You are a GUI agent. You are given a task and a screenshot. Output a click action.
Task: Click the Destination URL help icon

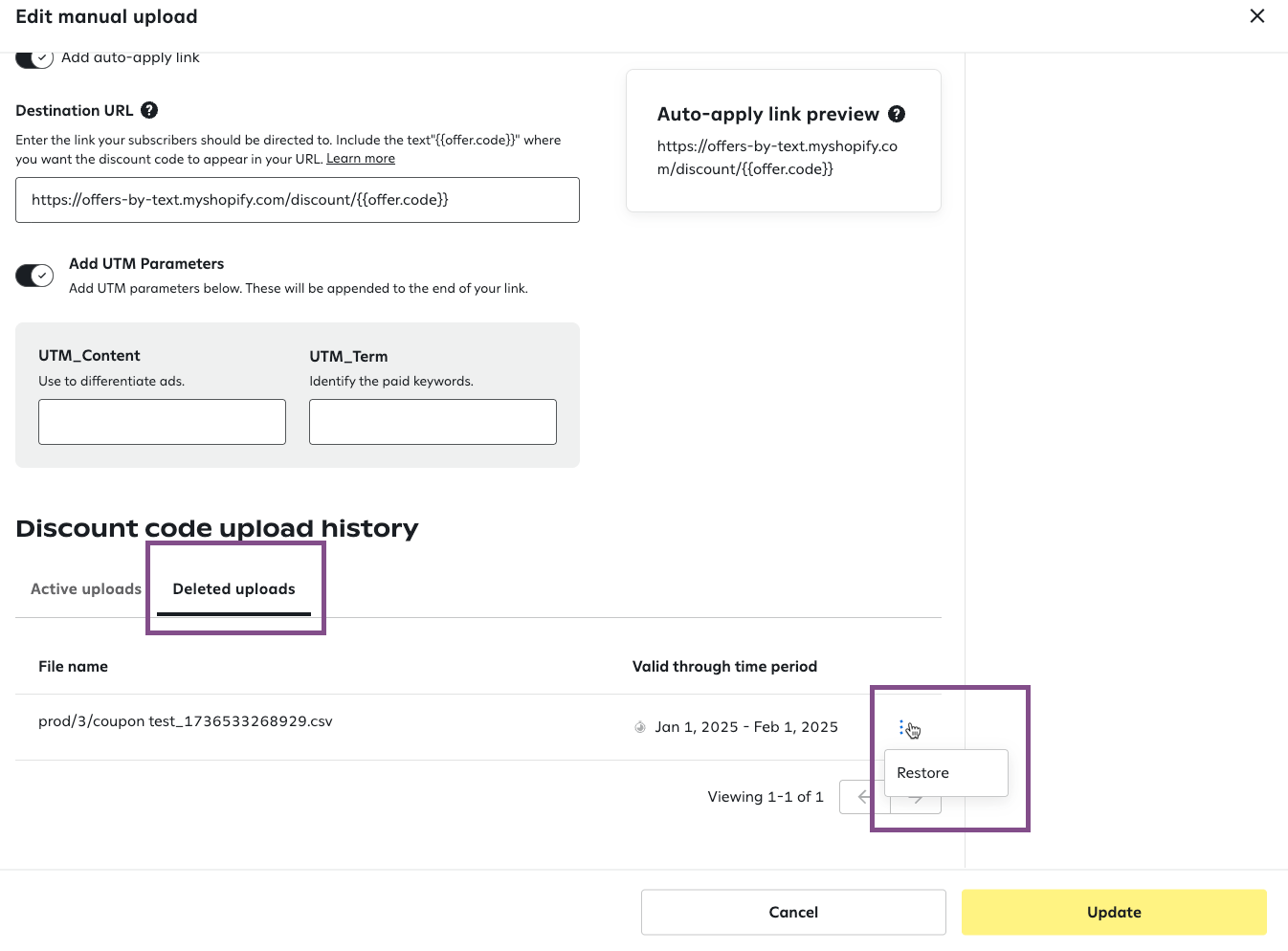[x=149, y=110]
